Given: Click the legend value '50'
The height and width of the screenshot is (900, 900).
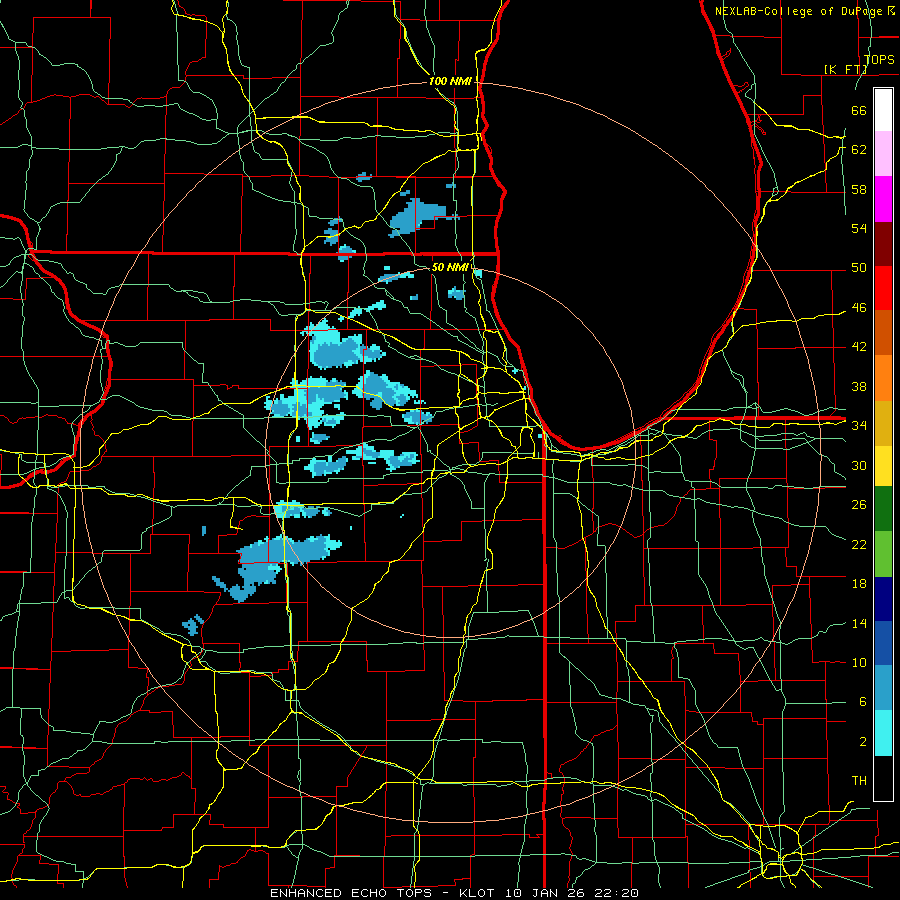Looking at the screenshot, I should [859, 268].
